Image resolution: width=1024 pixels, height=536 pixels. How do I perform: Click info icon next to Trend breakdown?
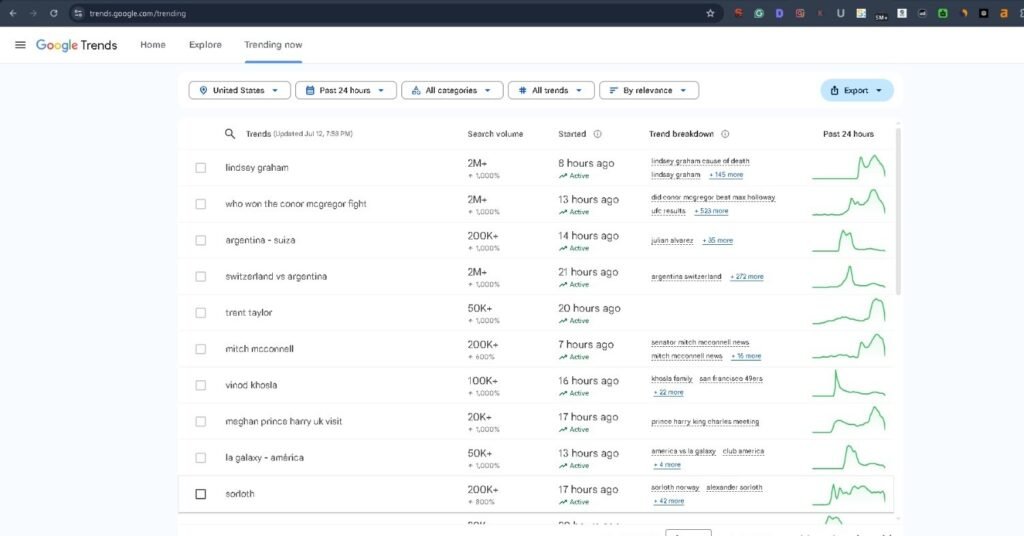725,134
